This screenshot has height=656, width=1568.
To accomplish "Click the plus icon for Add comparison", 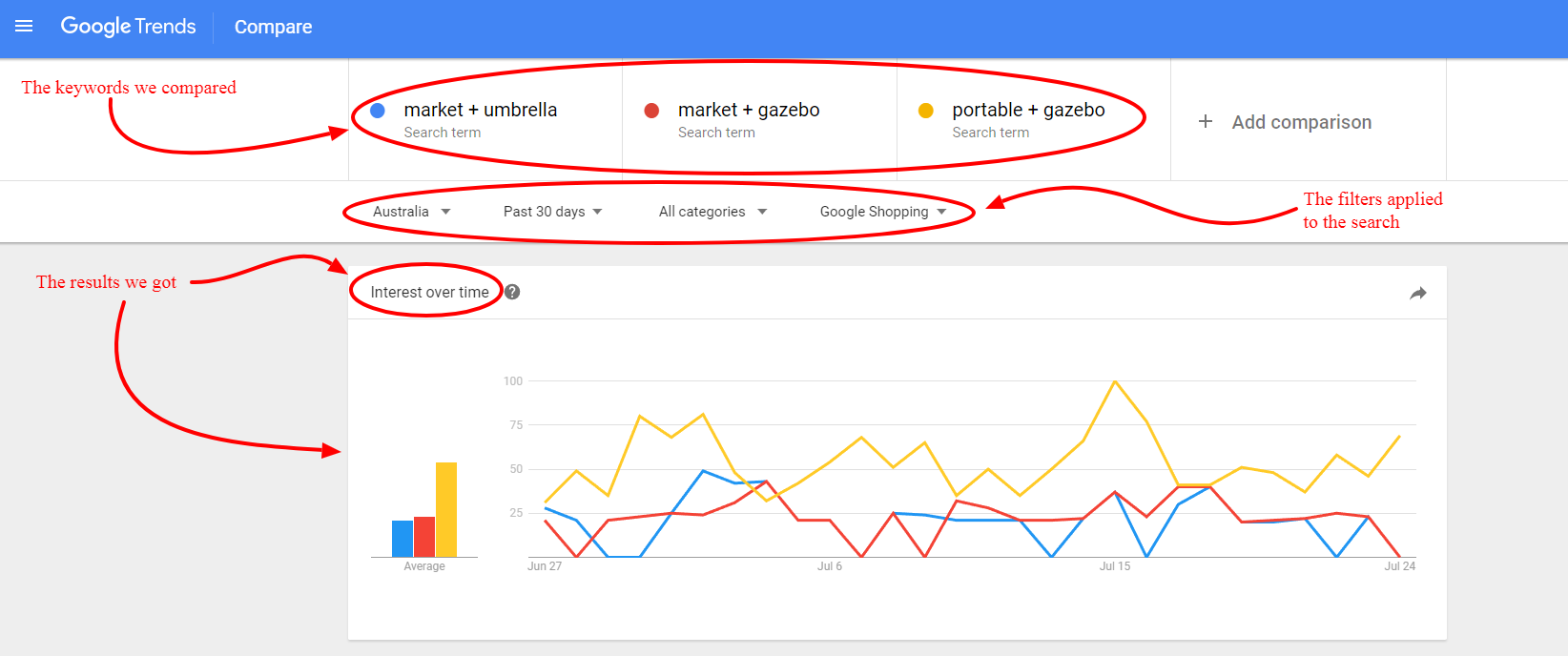I will [x=1206, y=121].
